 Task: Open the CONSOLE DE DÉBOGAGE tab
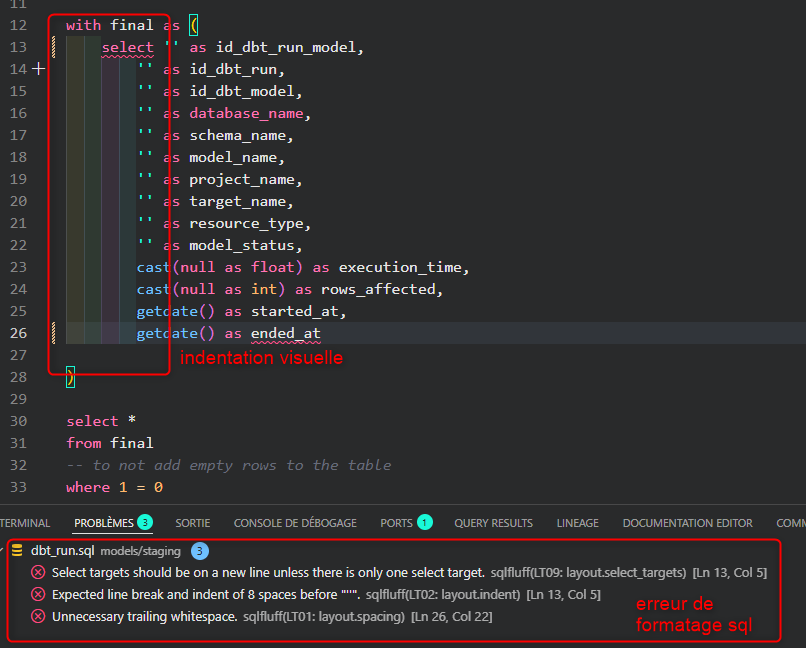(x=295, y=523)
